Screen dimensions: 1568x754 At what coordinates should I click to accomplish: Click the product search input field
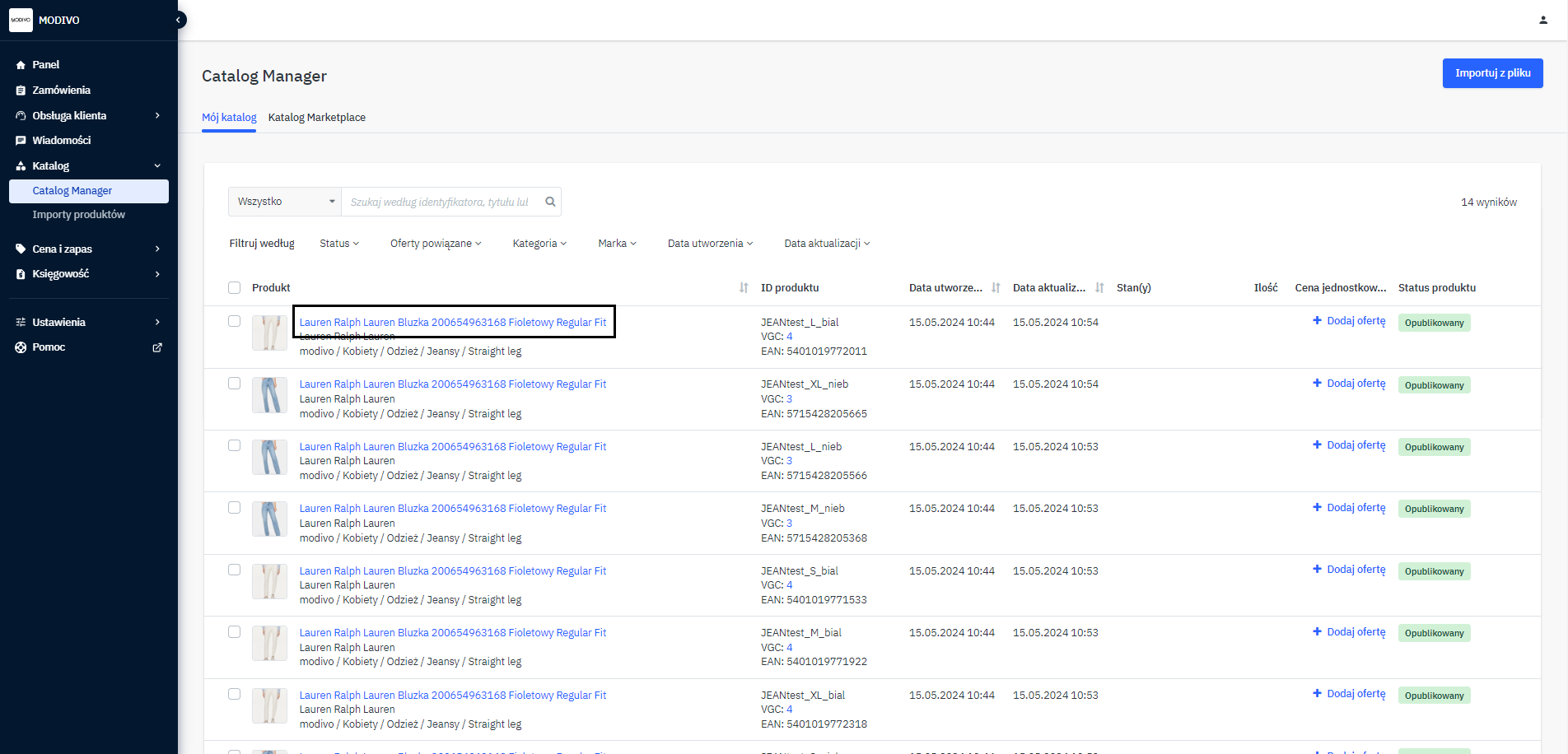[441, 202]
